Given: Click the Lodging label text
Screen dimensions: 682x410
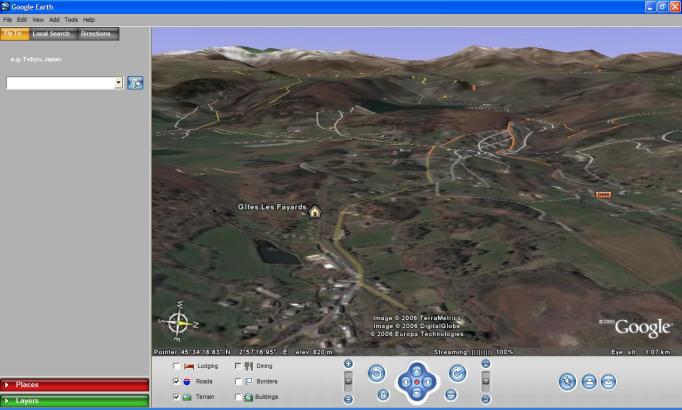Looking at the screenshot, I should (207, 366).
